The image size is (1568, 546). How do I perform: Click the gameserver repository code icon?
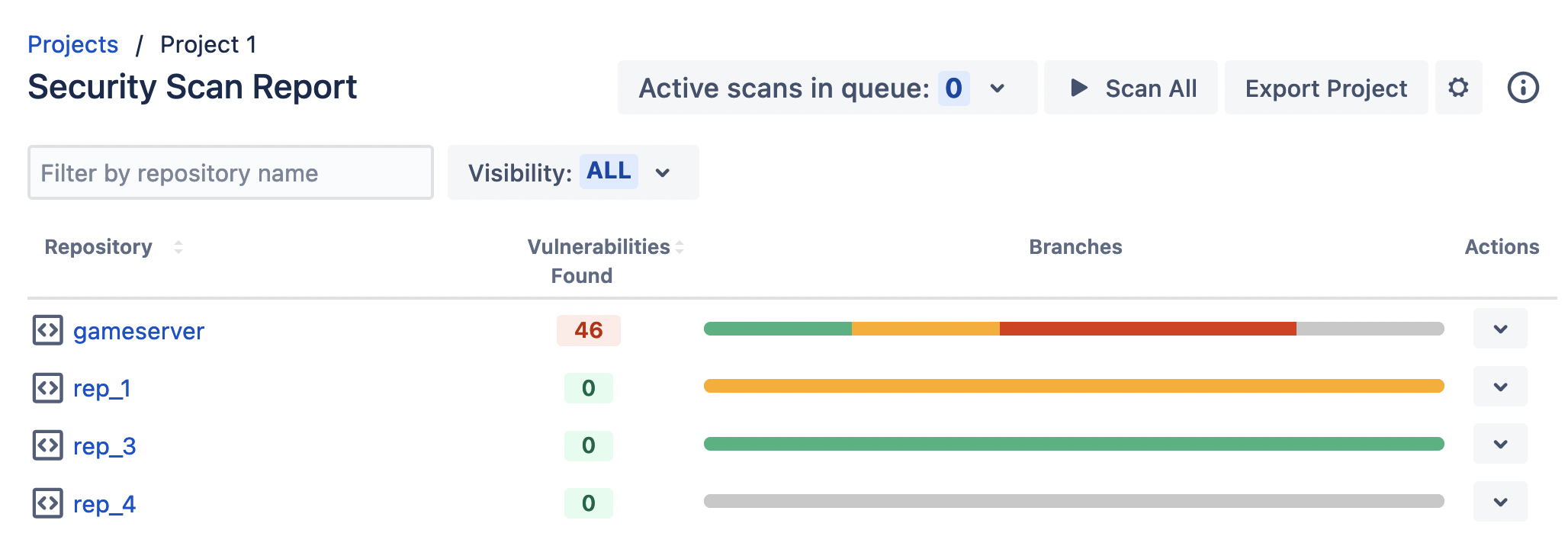(x=47, y=330)
